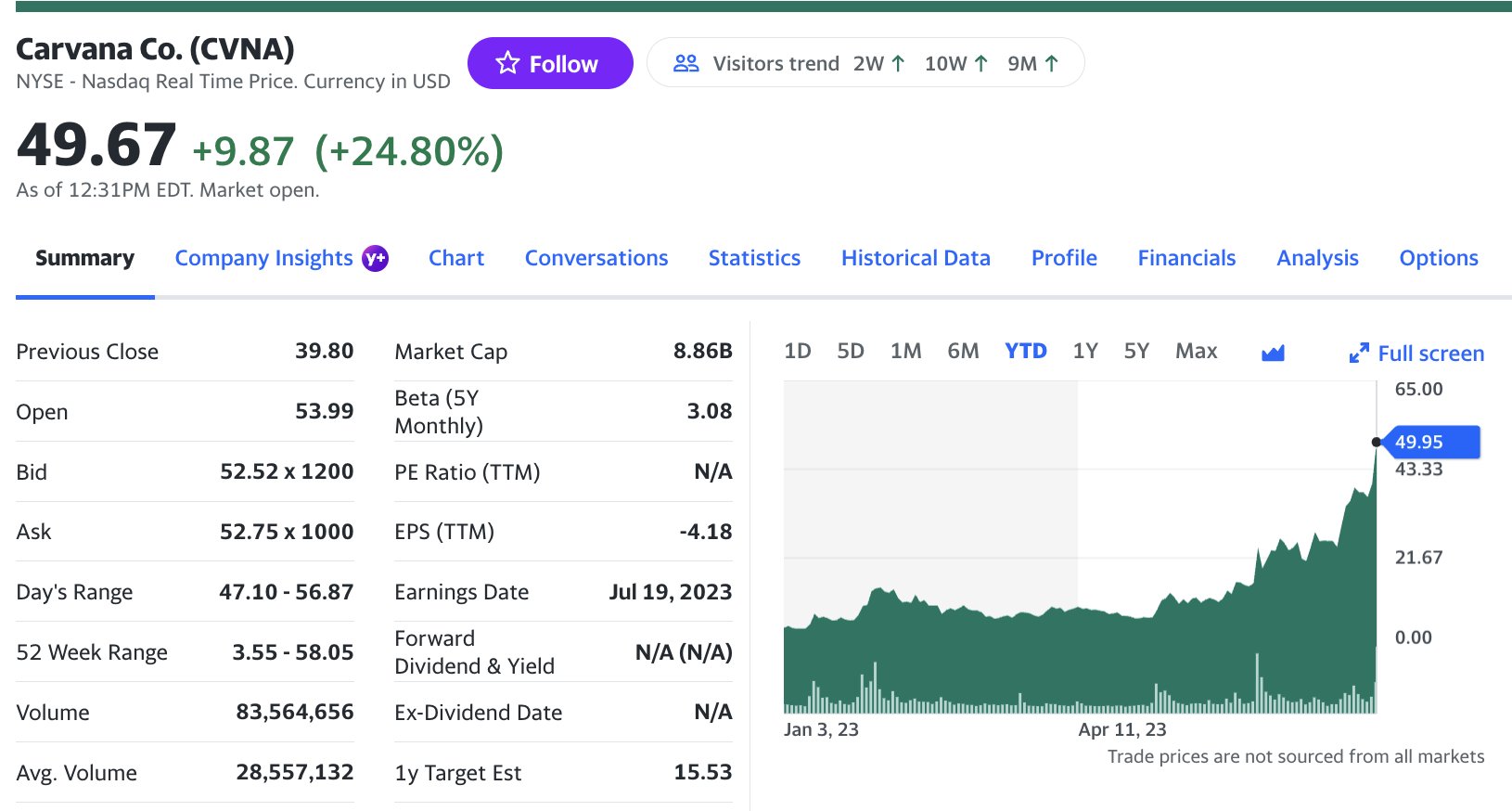The image size is (1512, 811).
Task: Open the Summary tab
Action: (x=84, y=258)
